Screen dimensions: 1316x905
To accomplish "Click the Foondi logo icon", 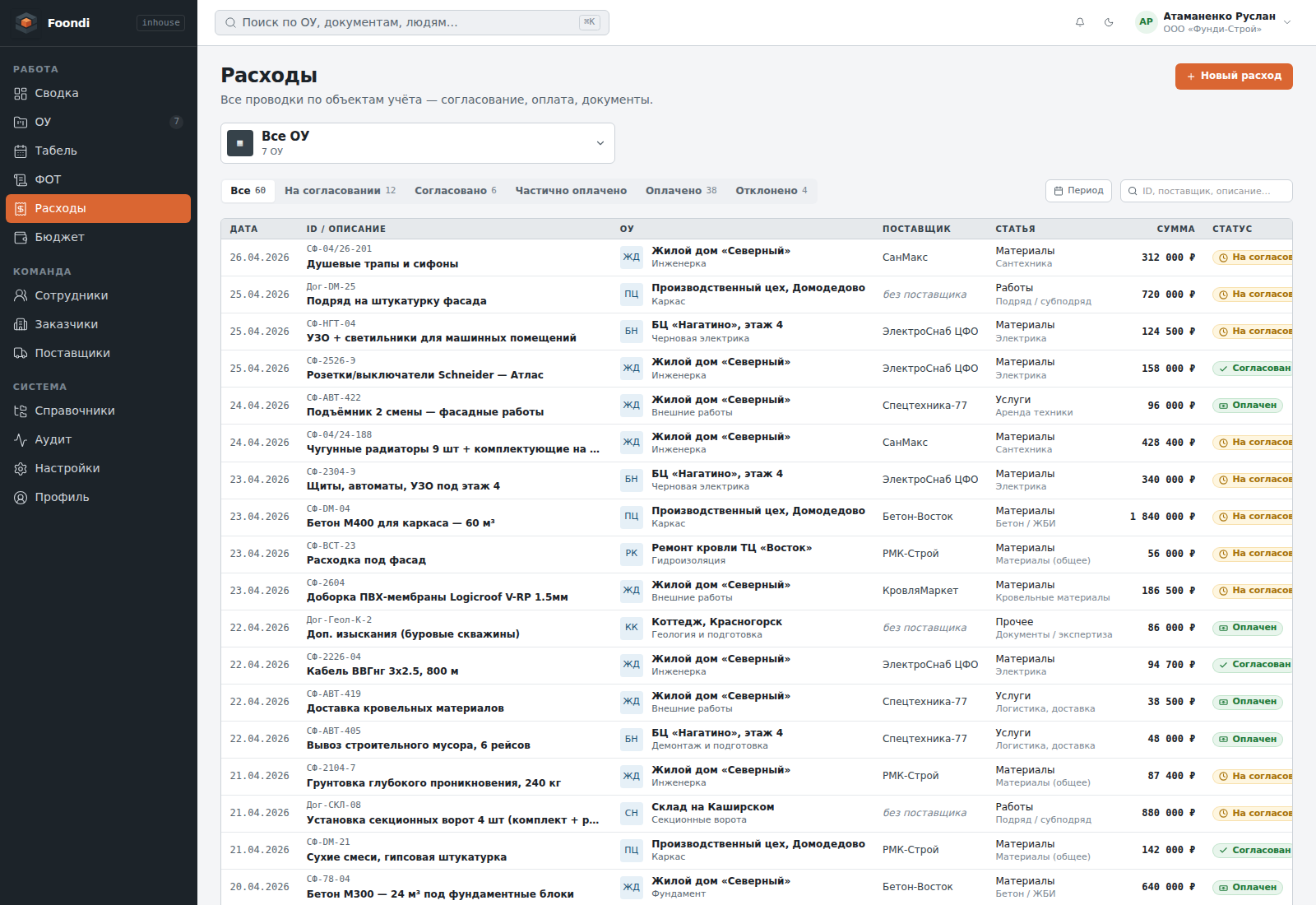I will point(26,23).
